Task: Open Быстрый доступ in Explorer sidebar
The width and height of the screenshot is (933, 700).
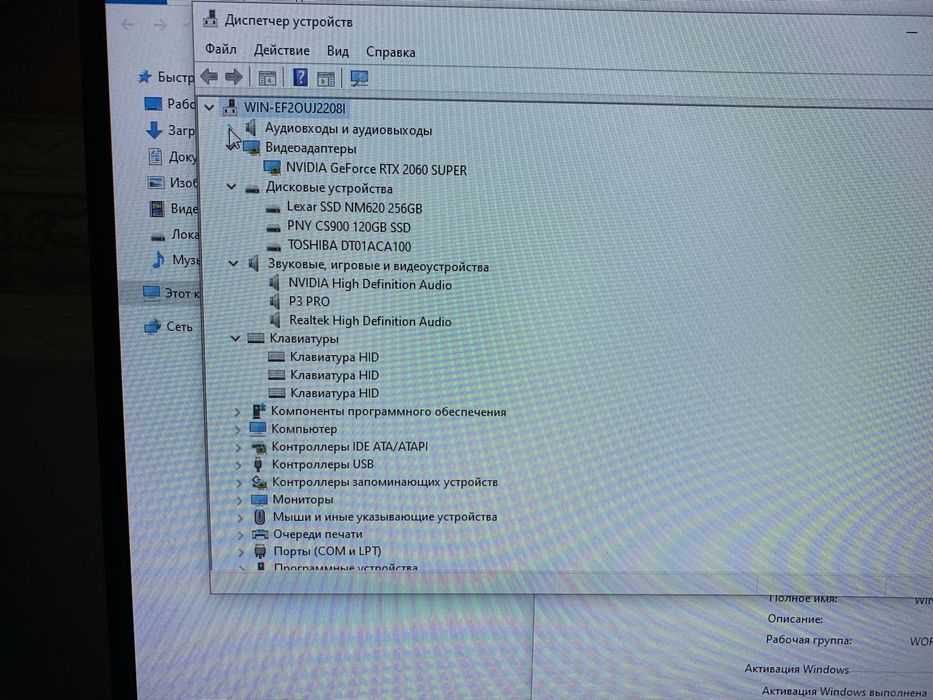Action: pyautogui.click(x=166, y=77)
